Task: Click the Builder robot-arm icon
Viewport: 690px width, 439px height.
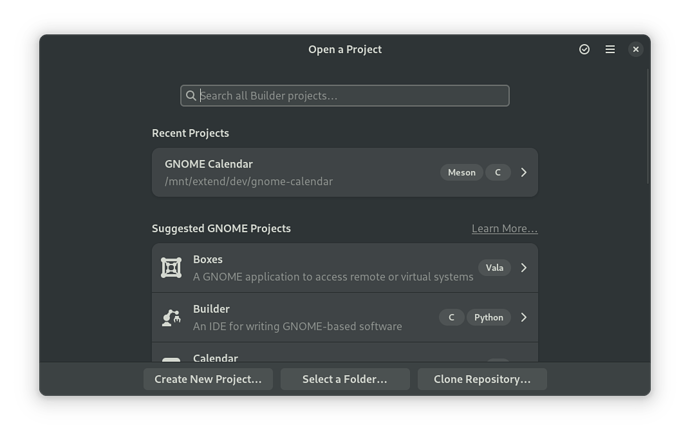Action: (171, 317)
